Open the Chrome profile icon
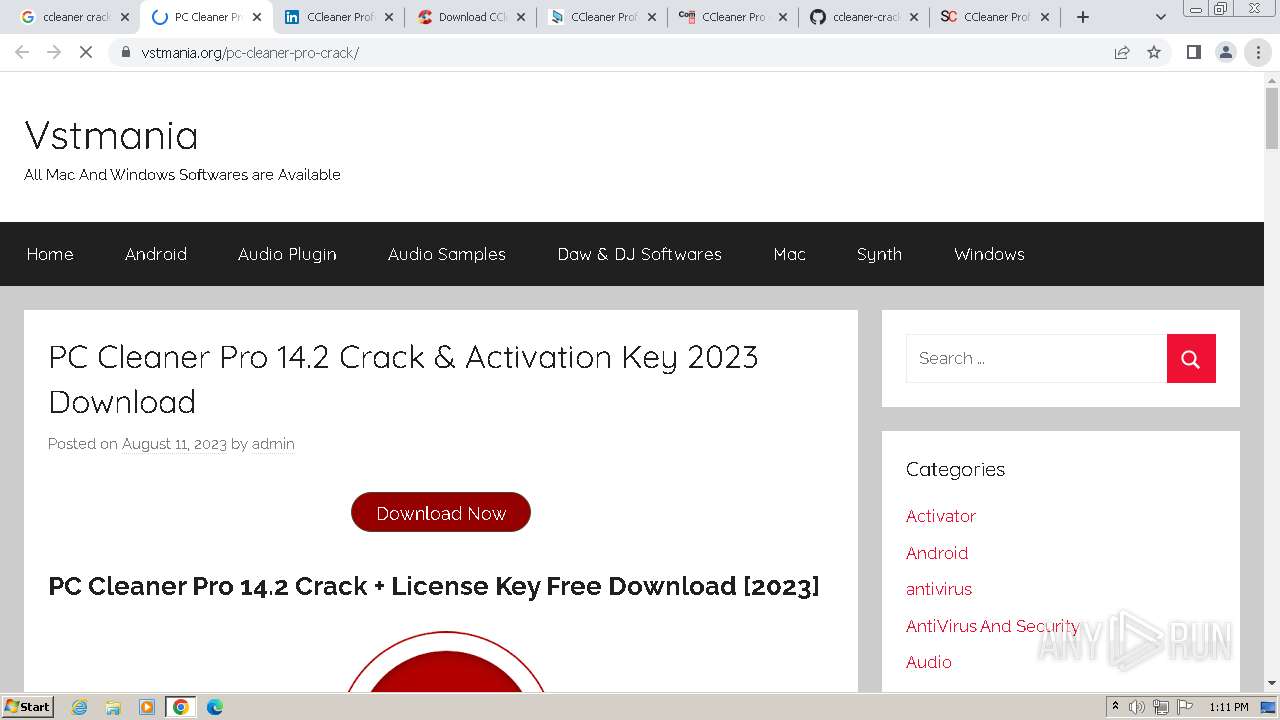 1226,52
